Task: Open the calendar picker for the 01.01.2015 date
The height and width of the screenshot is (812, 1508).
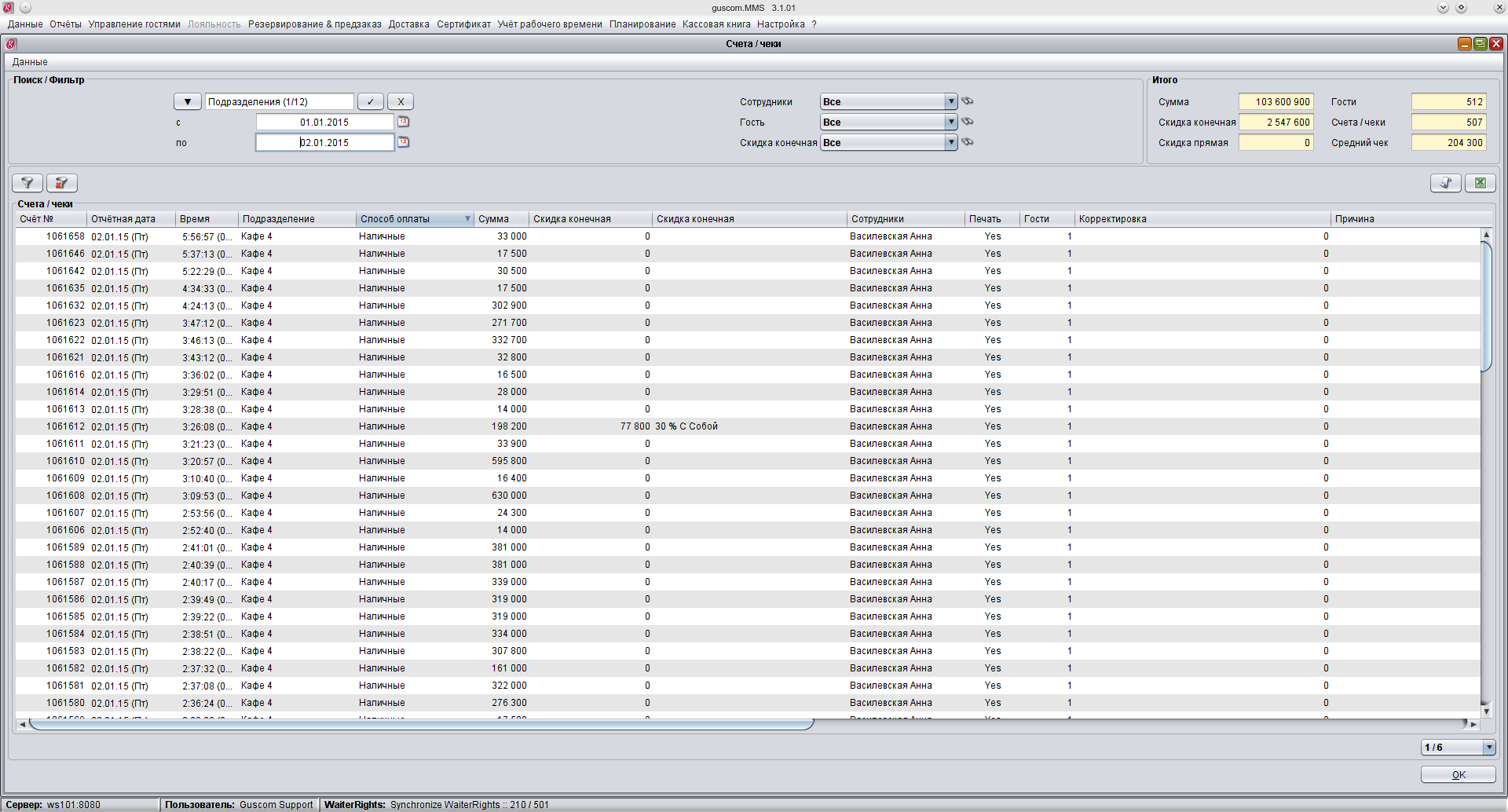Action: (403, 122)
